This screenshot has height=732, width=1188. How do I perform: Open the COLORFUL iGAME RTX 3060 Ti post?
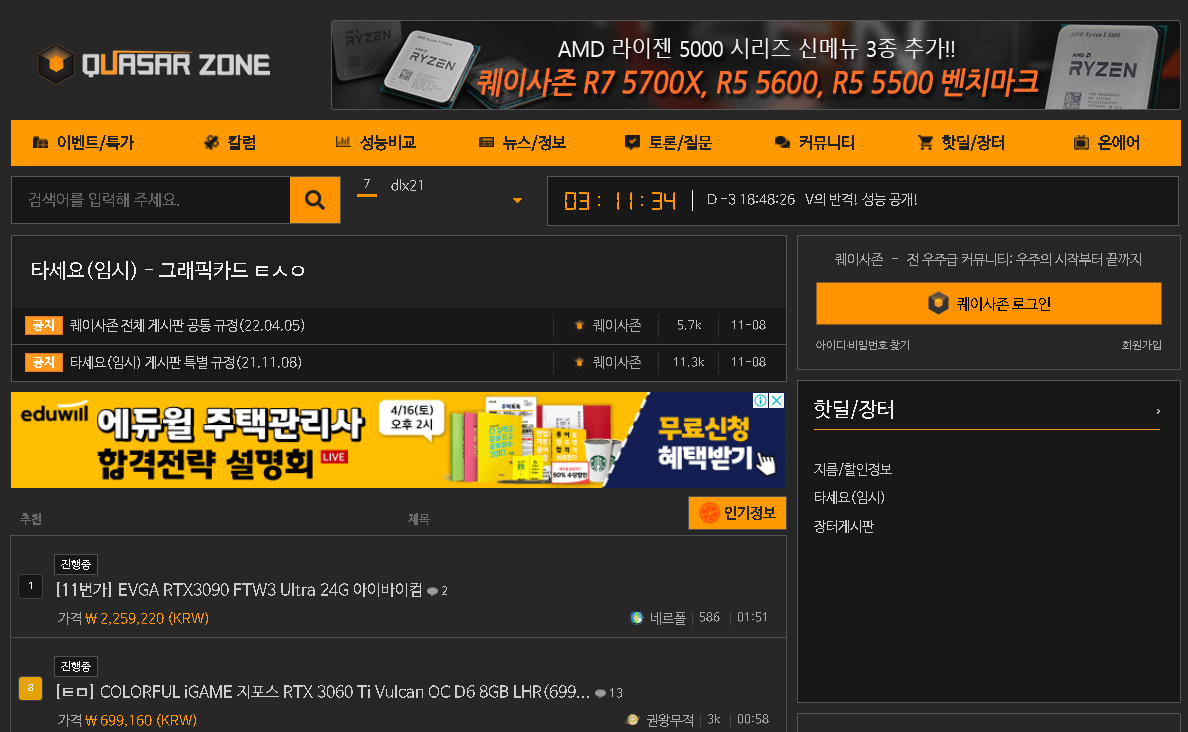pos(323,693)
